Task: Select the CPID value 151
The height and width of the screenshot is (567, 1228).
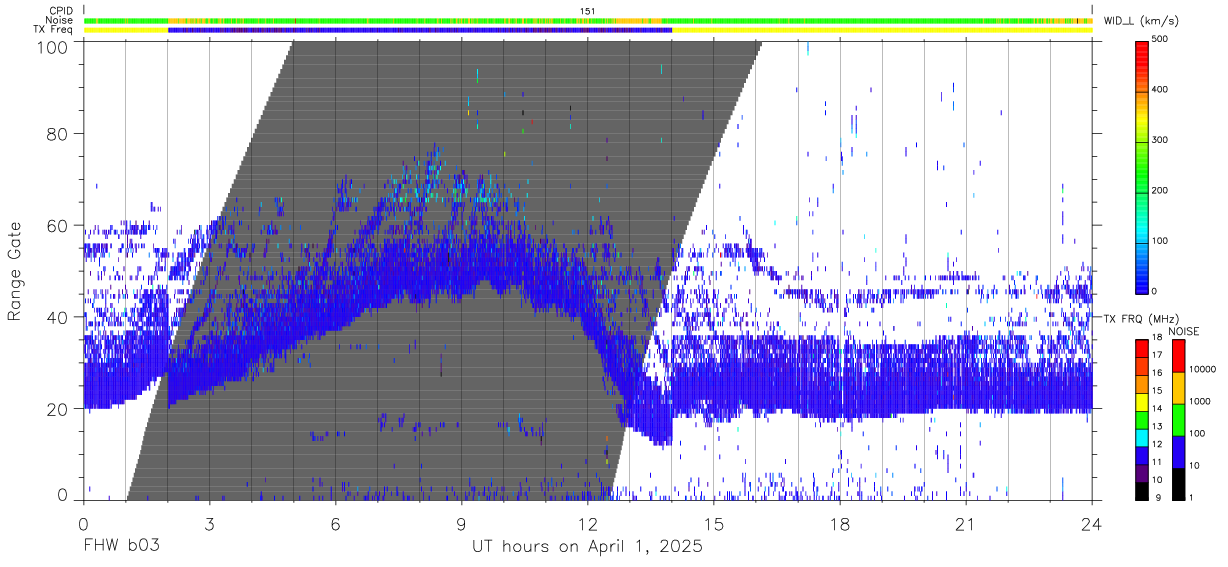Action: click(587, 10)
